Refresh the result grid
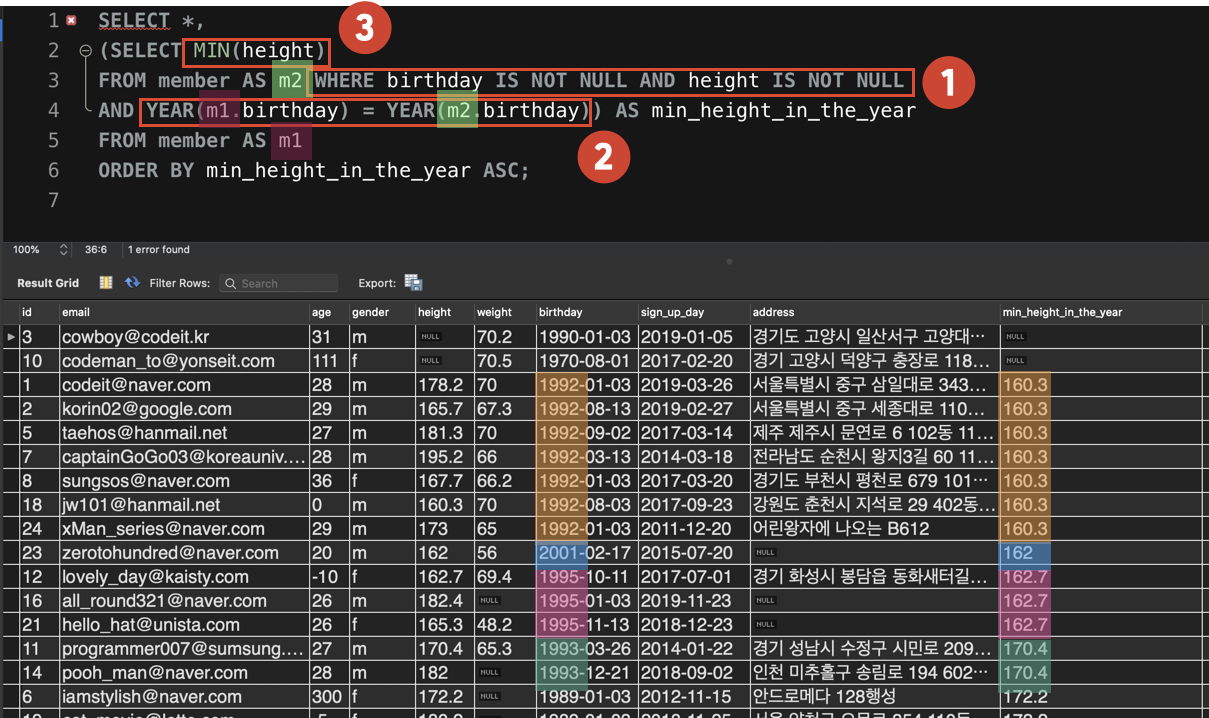 (x=132, y=283)
